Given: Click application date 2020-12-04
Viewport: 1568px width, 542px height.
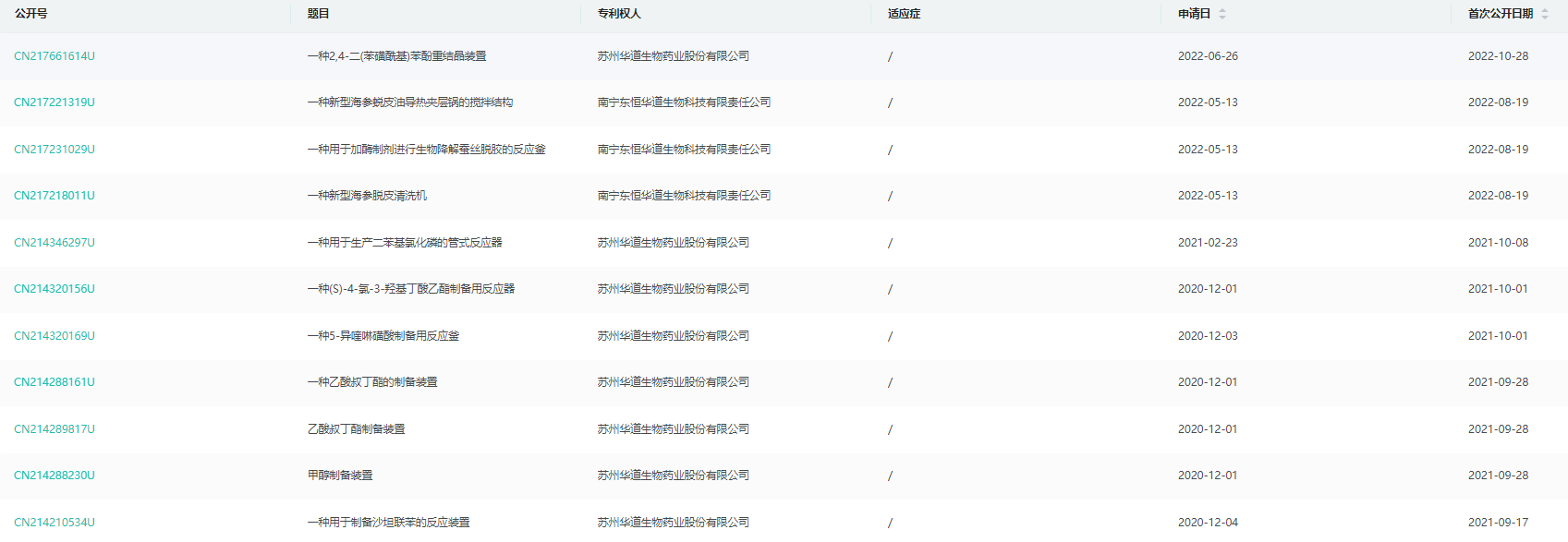Looking at the screenshot, I should [x=1208, y=523].
